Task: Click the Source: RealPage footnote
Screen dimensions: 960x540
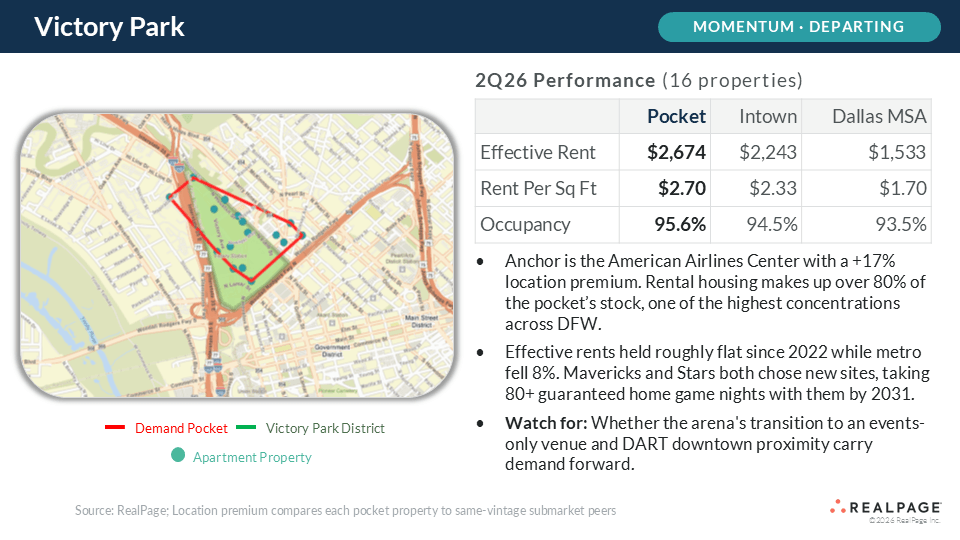Action: (345, 510)
